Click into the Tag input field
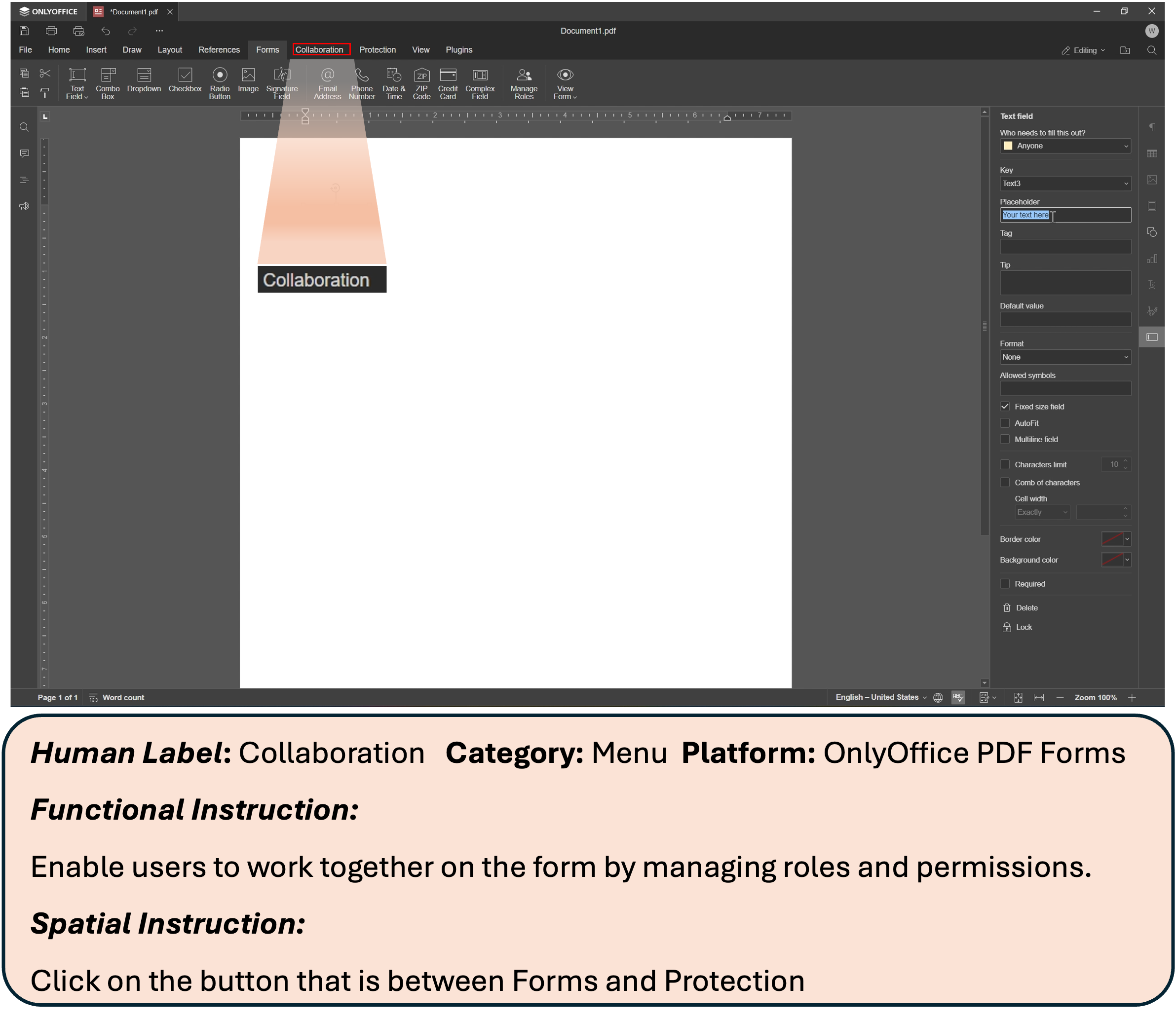 [1064, 246]
